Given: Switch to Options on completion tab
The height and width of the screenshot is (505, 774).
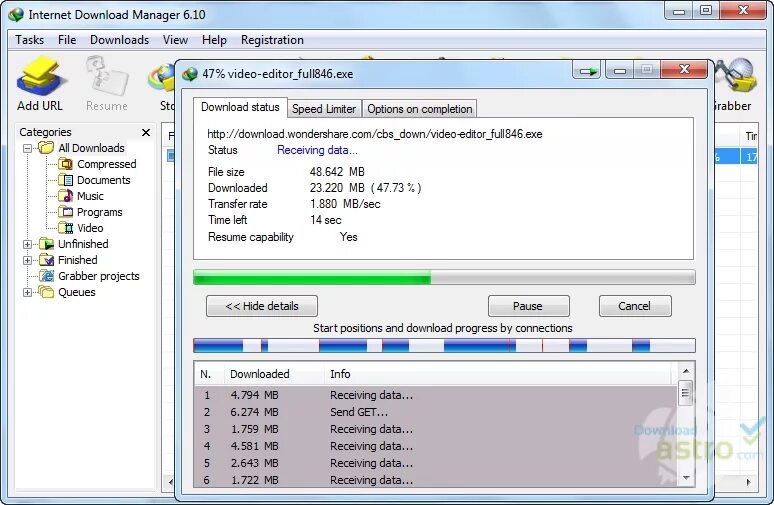Looking at the screenshot, I should tap(420, 109).
